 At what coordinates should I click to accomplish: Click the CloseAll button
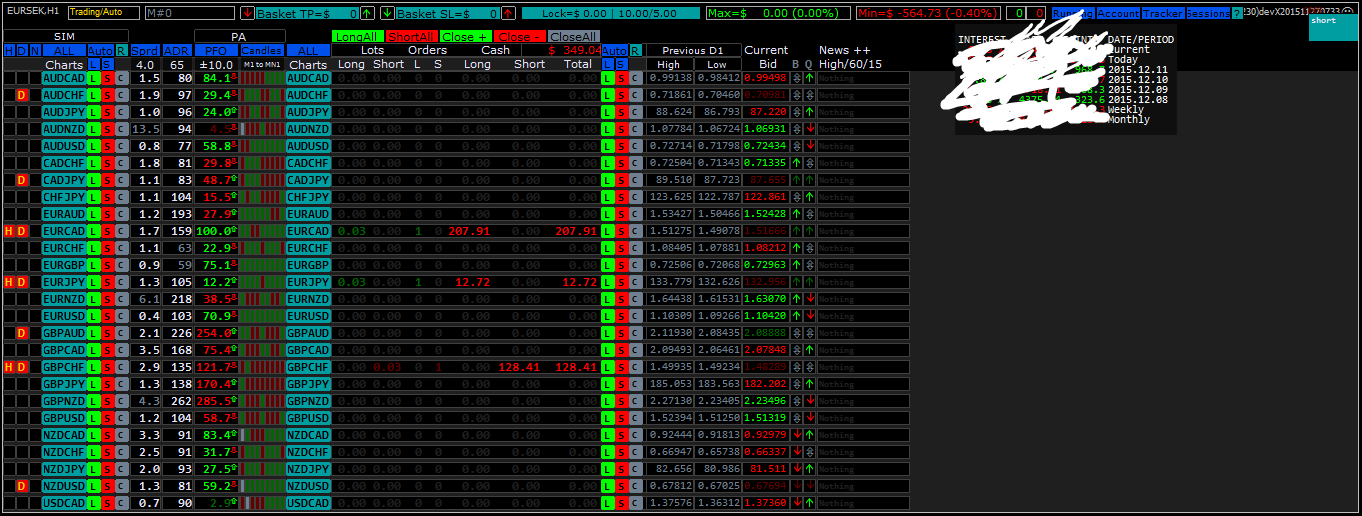coord(572,36)
